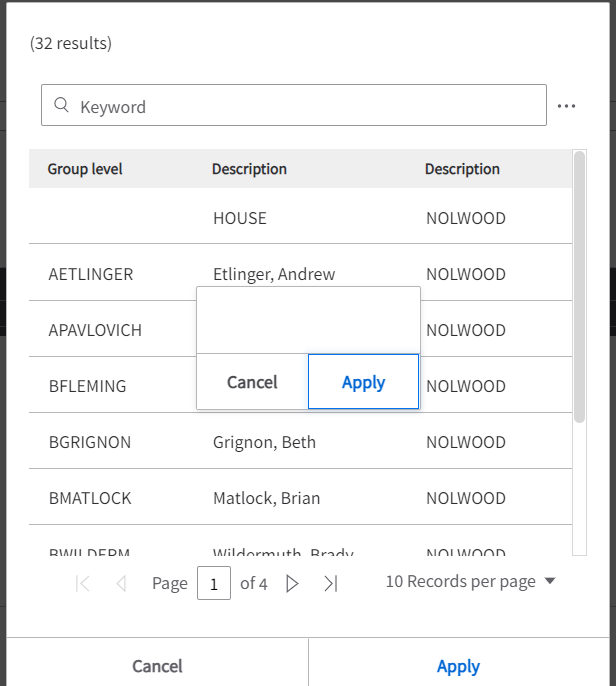Click the first Description column header
The image size is (616, 686).
249,169
